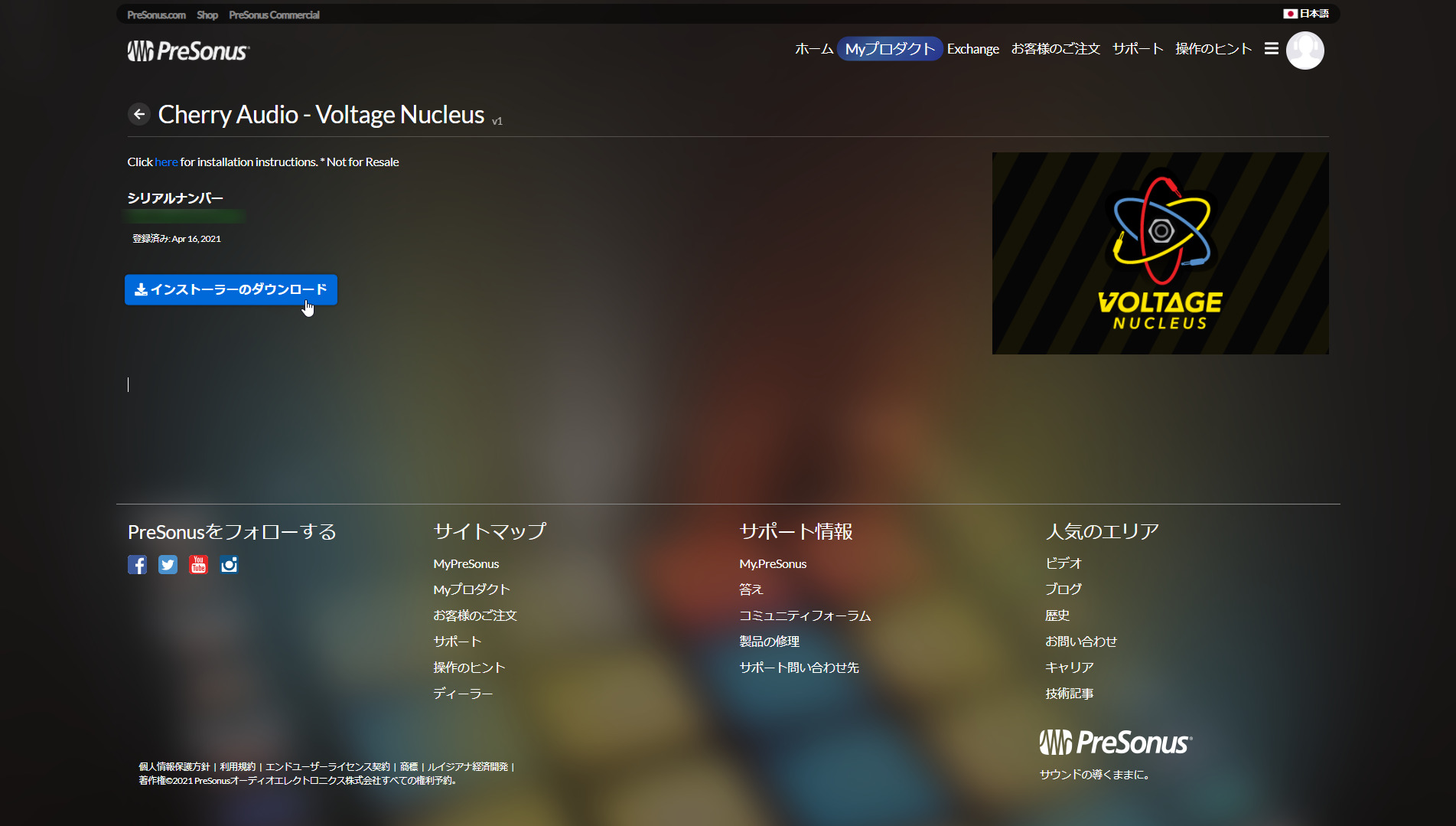
Task: Open 操作のヒント in サイトマップ footer
Action: pos(469,668)
